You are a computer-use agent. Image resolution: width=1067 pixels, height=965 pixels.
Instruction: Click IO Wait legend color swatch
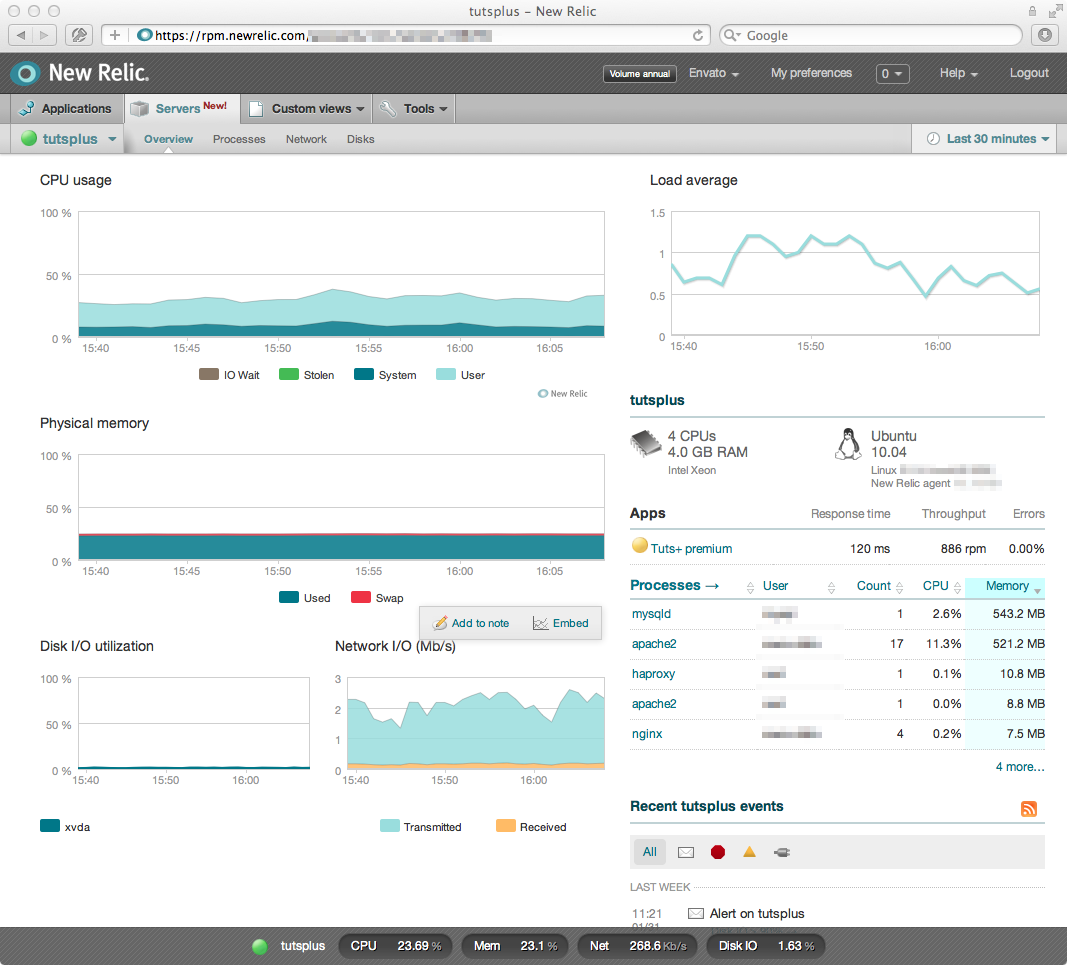click(x=208, y=374)
